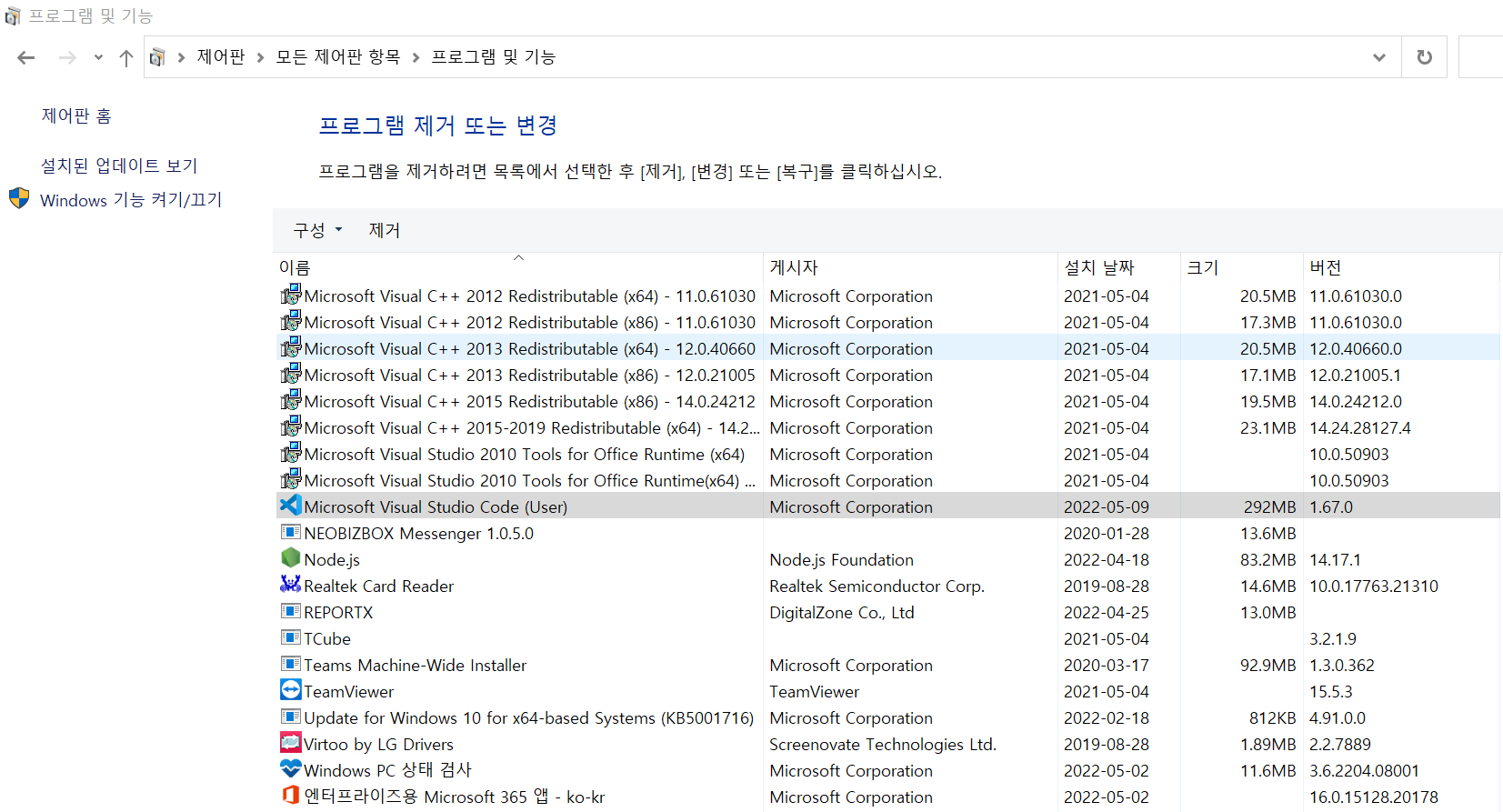Click icon of Visual C++ 2012 Redistributable (x64)
This screenshot has width=1503, height=812.
[291, 295]
